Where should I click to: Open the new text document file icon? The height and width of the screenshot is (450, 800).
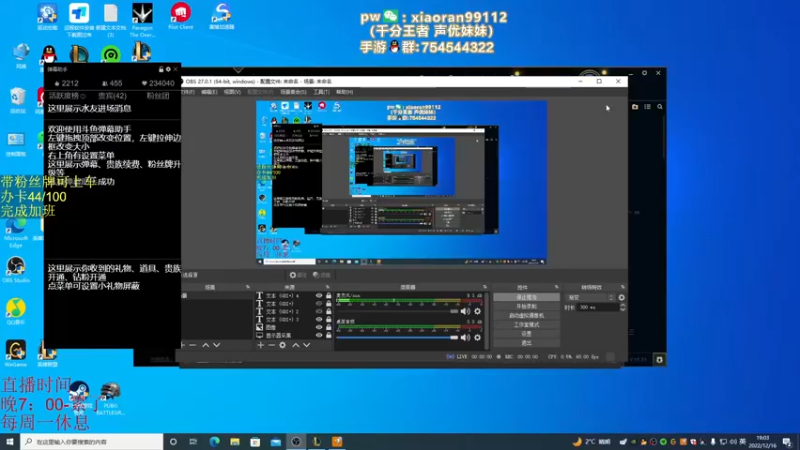(x=111, y=20)
